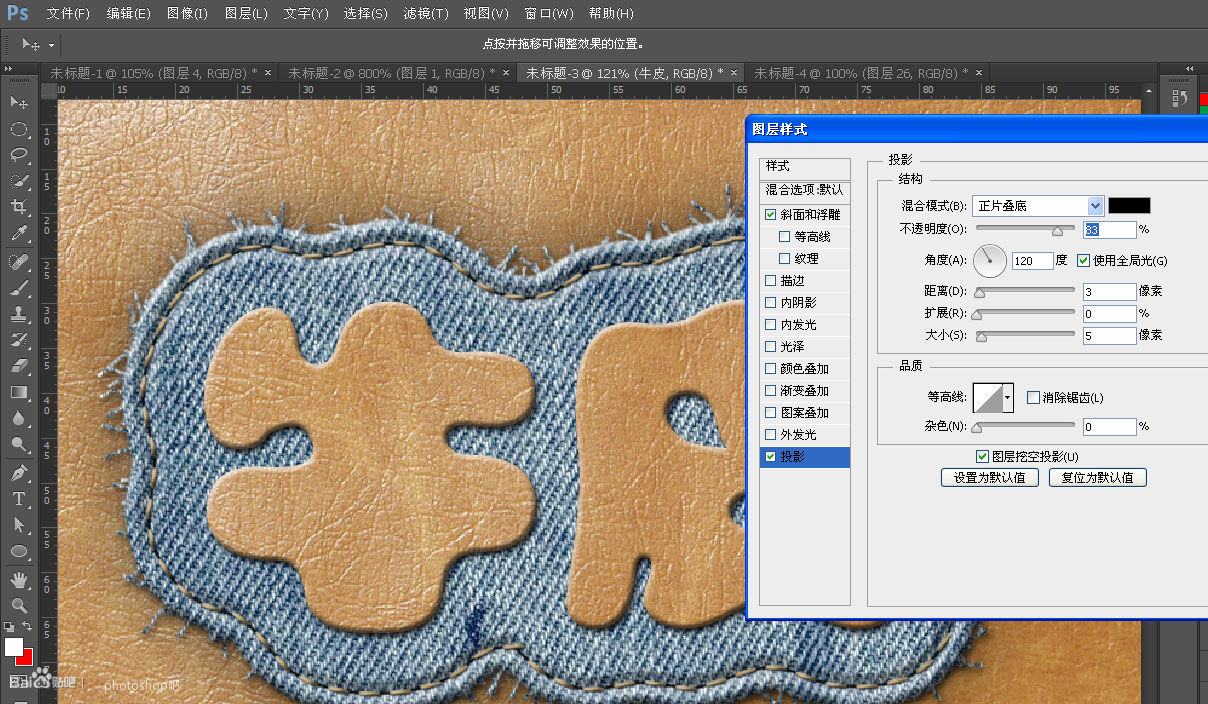Click the black shadow color swatch
The height and width of the screenshot is (704, 1208).
pyautogui.click(x=1129, y=206)
